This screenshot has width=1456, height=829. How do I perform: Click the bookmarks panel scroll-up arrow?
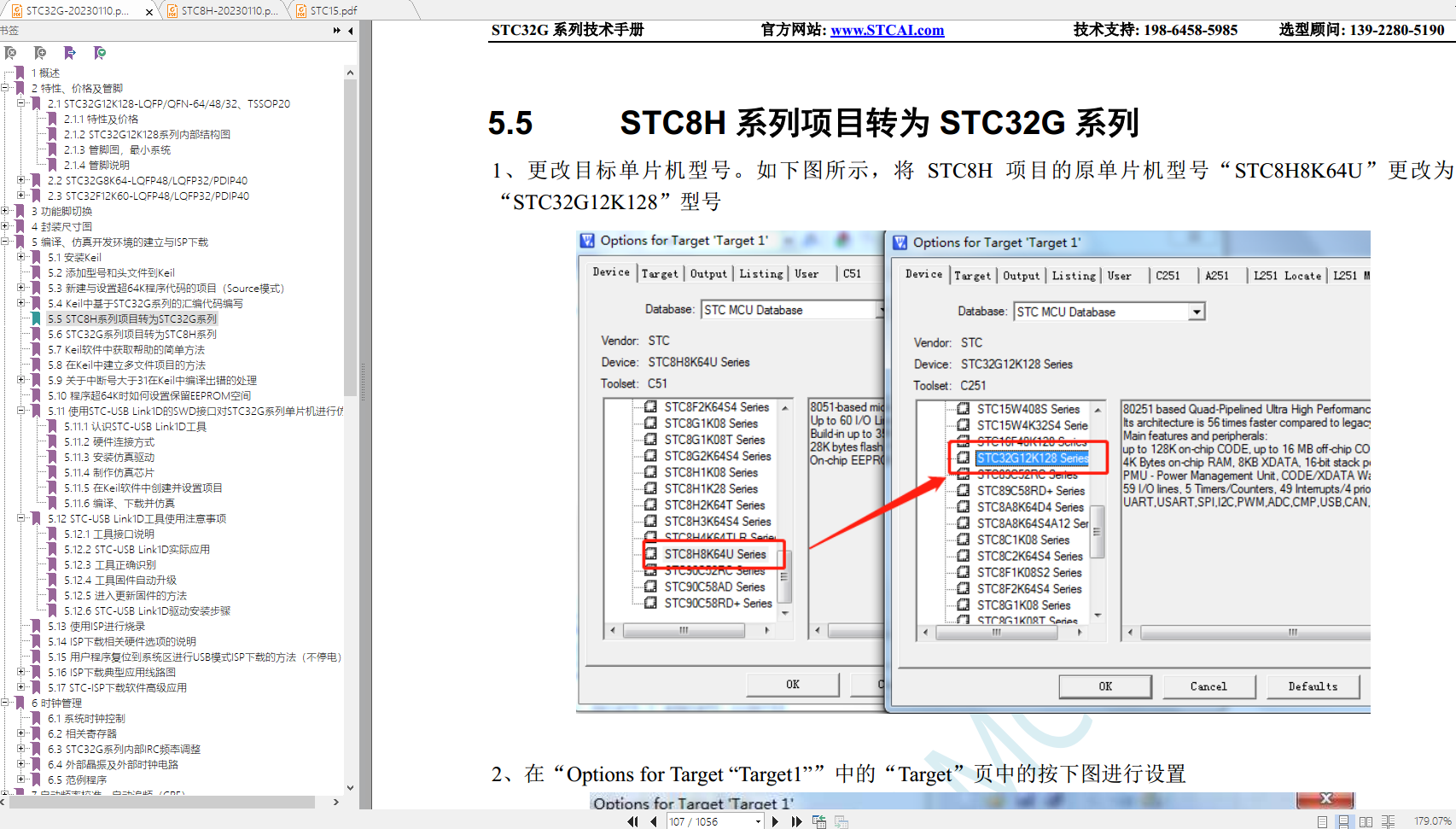tap(350, 73)
